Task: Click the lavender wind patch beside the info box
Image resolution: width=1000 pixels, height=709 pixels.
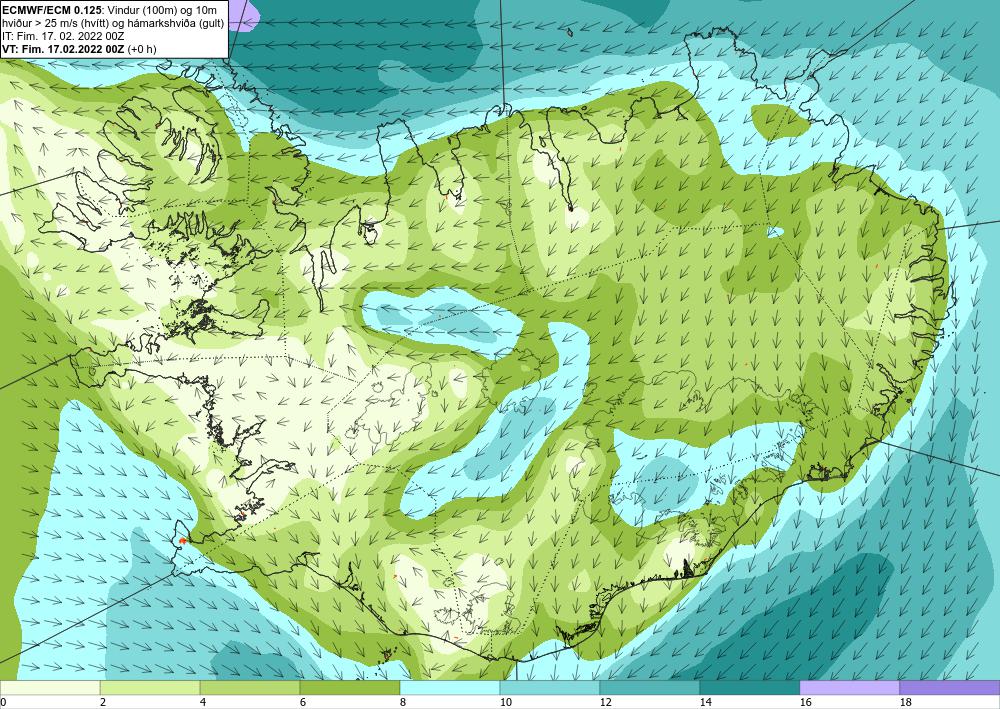Action: click(244, 14)
